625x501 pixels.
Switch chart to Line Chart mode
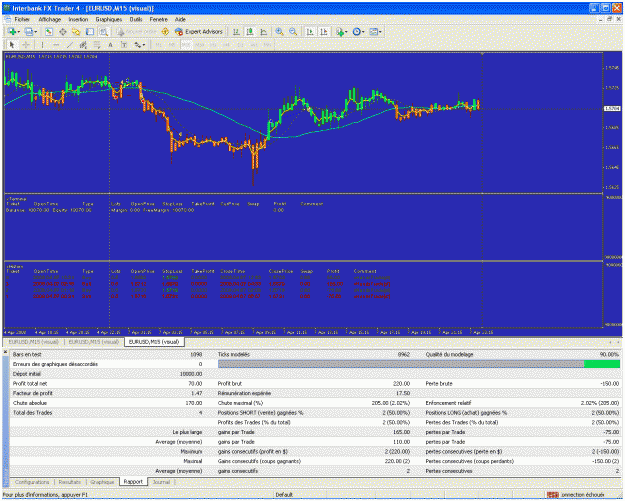pyautogui.click(x=263, y=31)
